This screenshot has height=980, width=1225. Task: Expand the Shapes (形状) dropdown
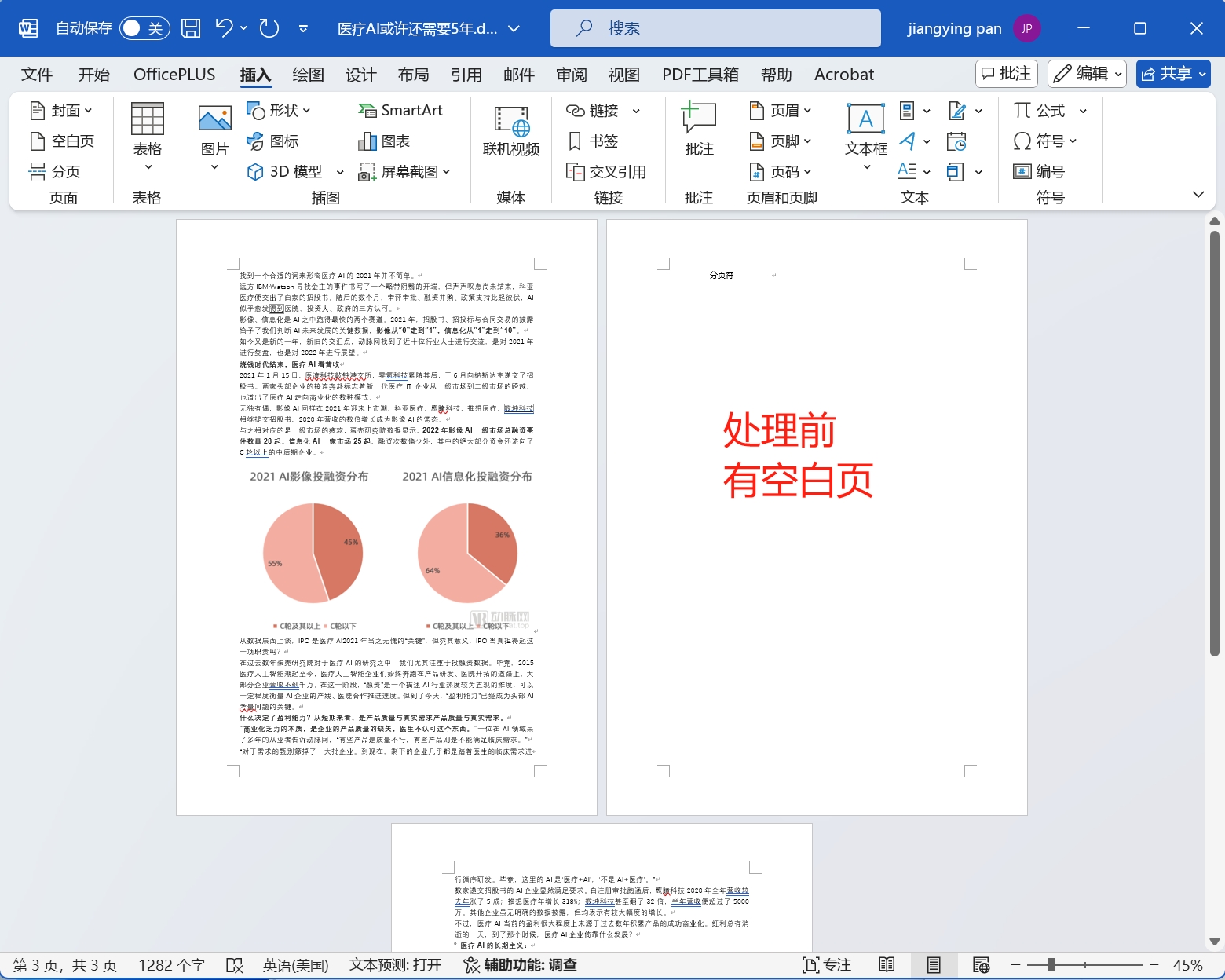tap(280, 111)
